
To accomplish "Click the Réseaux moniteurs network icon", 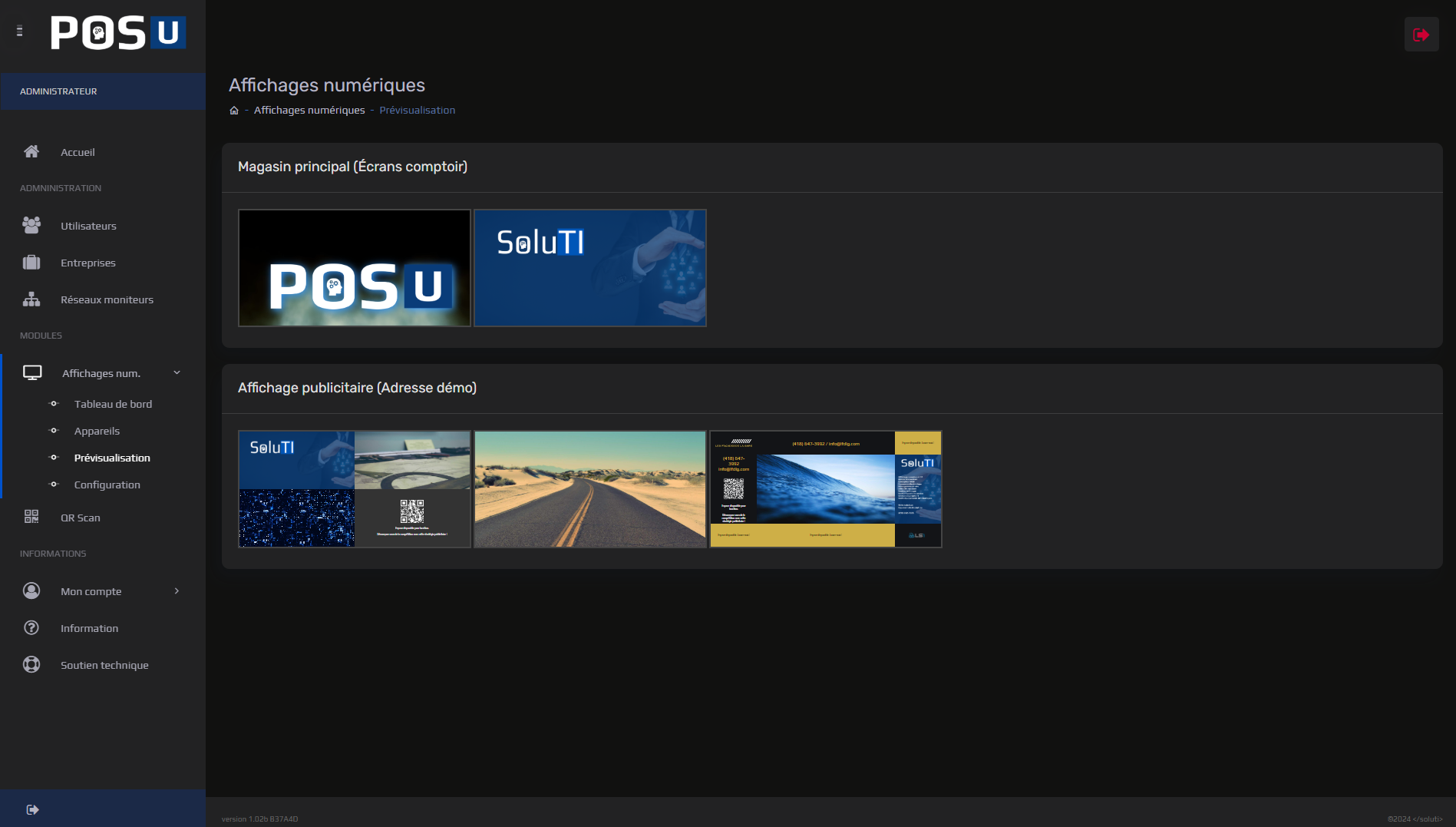I will tap(31, 299).
